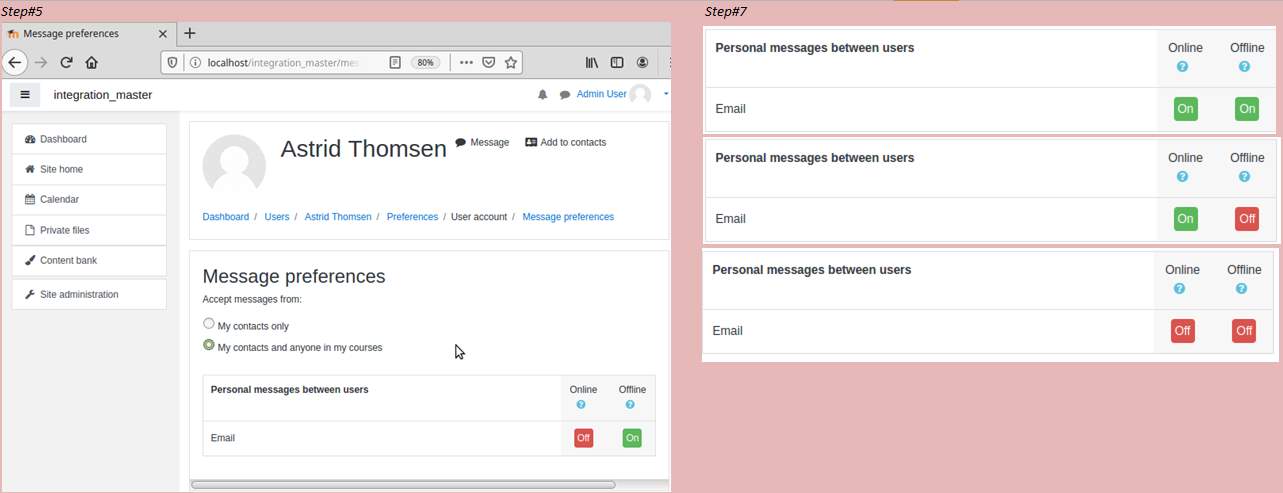The image size is (1283, 493).
Task: Click the tracking protection shield icon
Action: point(172,62)
